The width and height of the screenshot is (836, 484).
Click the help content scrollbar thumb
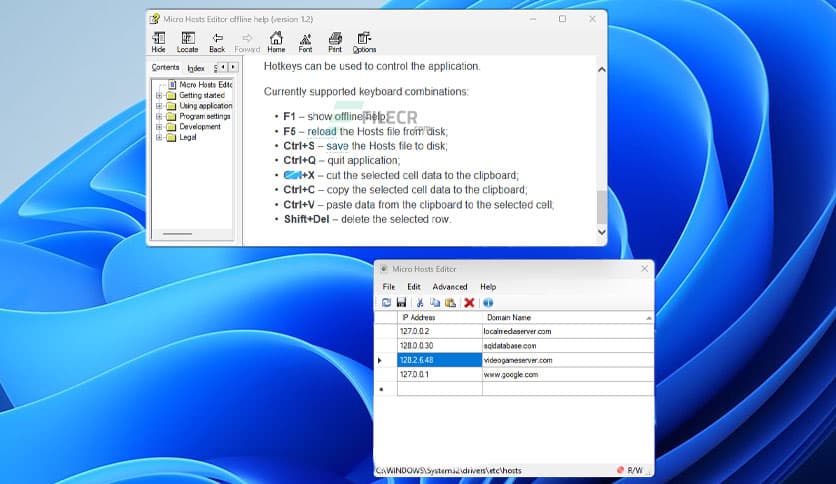click(601, 207)
